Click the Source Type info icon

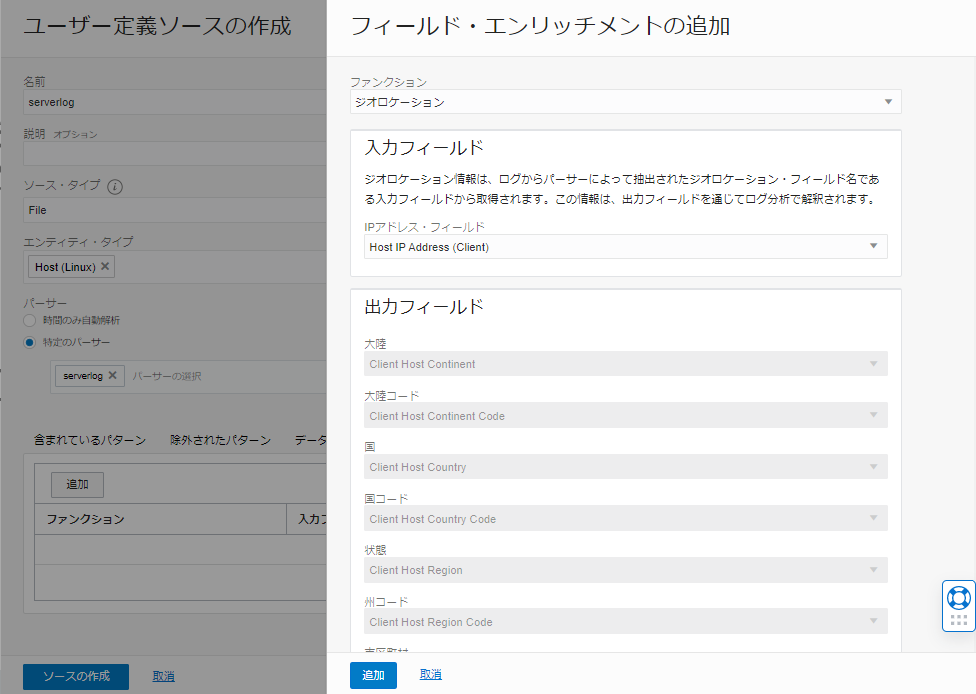(115, 187)
